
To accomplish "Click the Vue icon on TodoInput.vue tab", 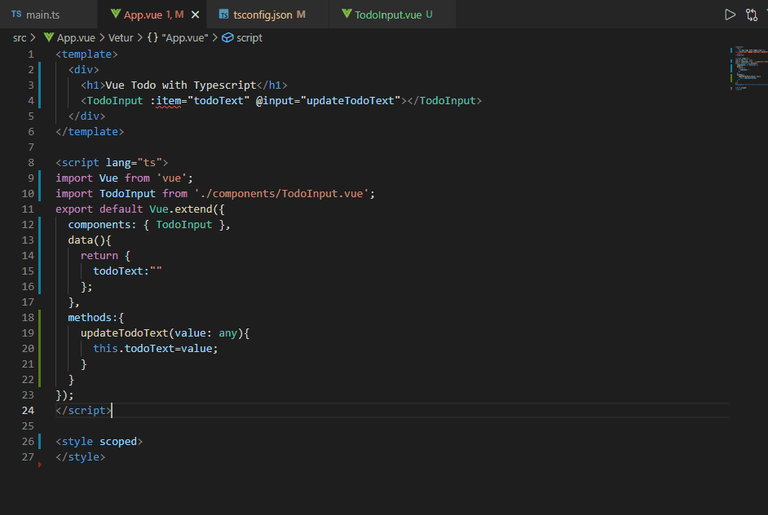I will [347, 14].
